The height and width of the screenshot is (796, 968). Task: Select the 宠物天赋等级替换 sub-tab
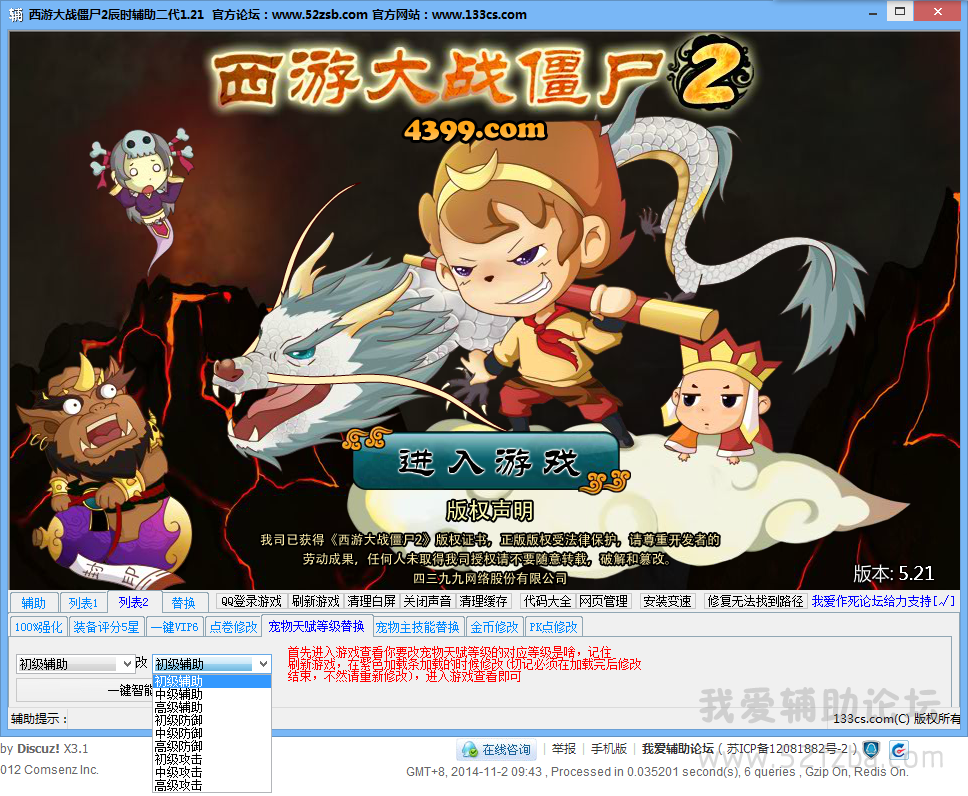point(316,626)
